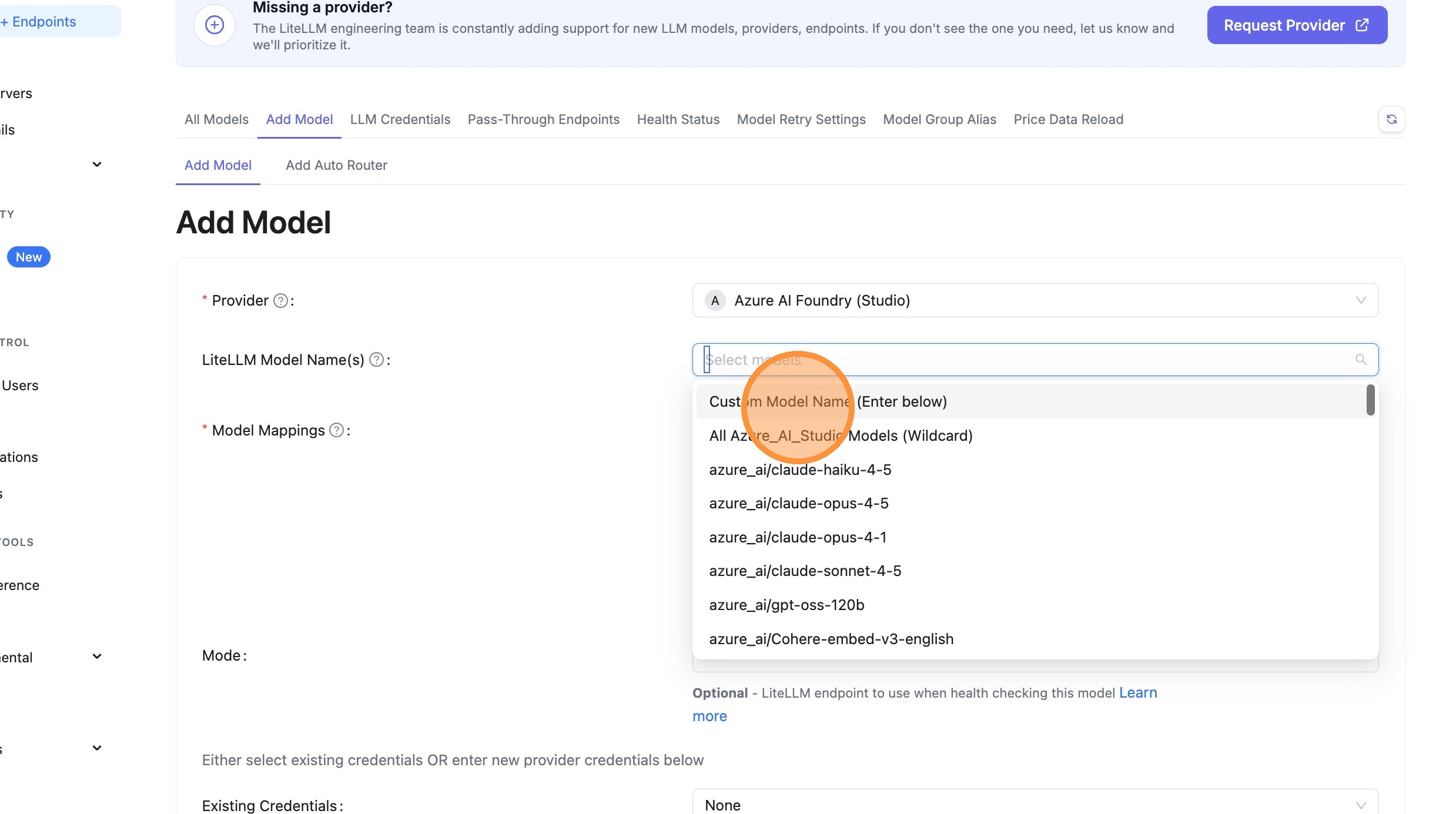Click the LiteLLM Model Name(s) help icon
This screenshot has height=814, width=1456.
(x=376, y=360)
